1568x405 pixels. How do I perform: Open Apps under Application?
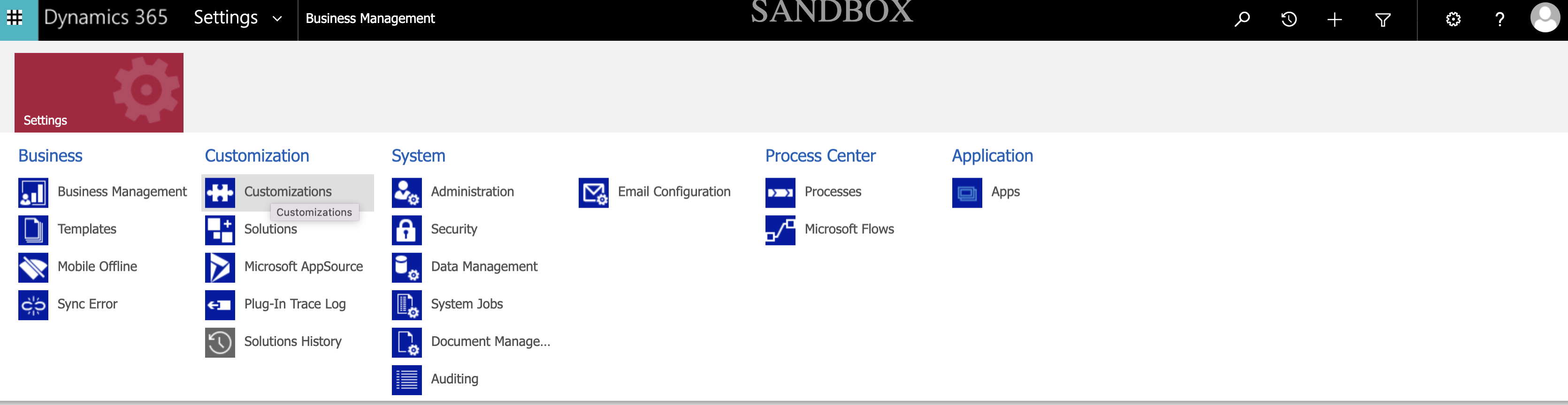[x=1005, y=192]
